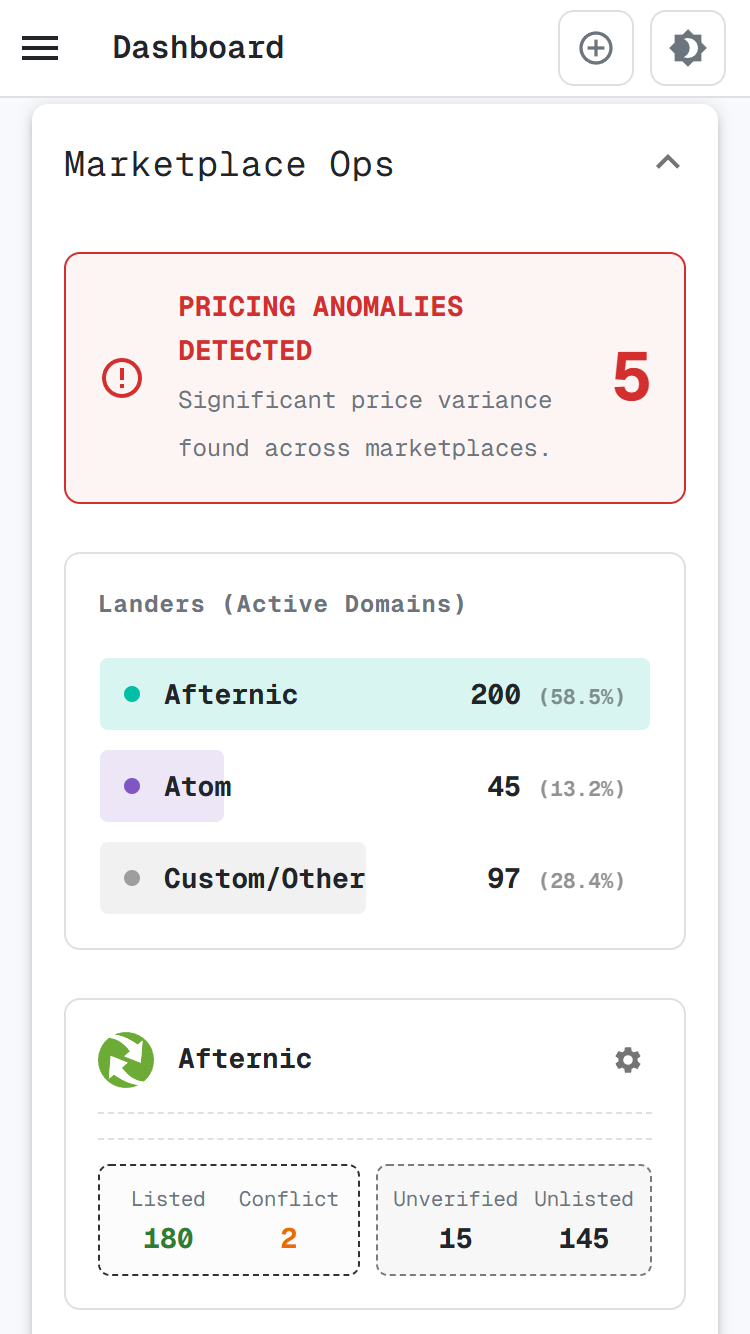
Task: Click the pricing anomalies warning icon
Action: (x=122, y=377)
